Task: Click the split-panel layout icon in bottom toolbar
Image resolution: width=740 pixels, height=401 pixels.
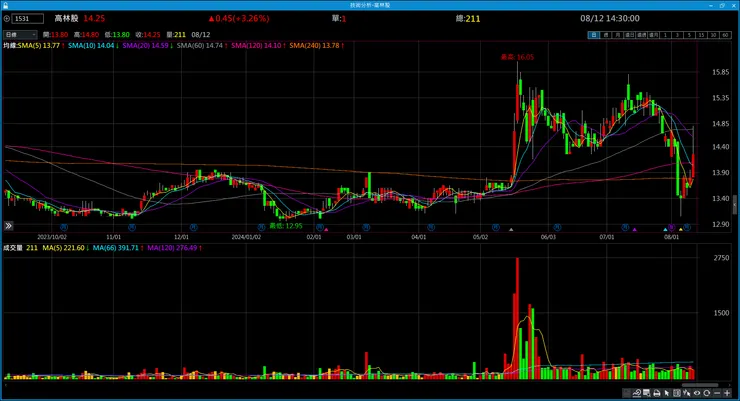Action: (x=677, y=393)
